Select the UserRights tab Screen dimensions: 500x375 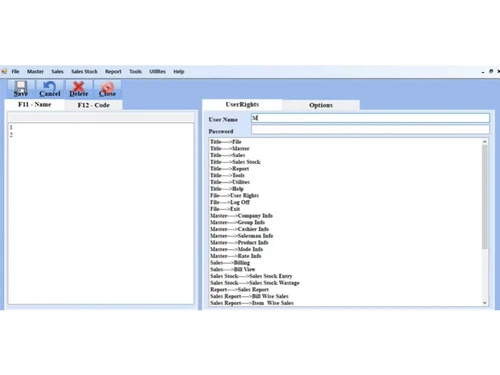click(242, 104)
